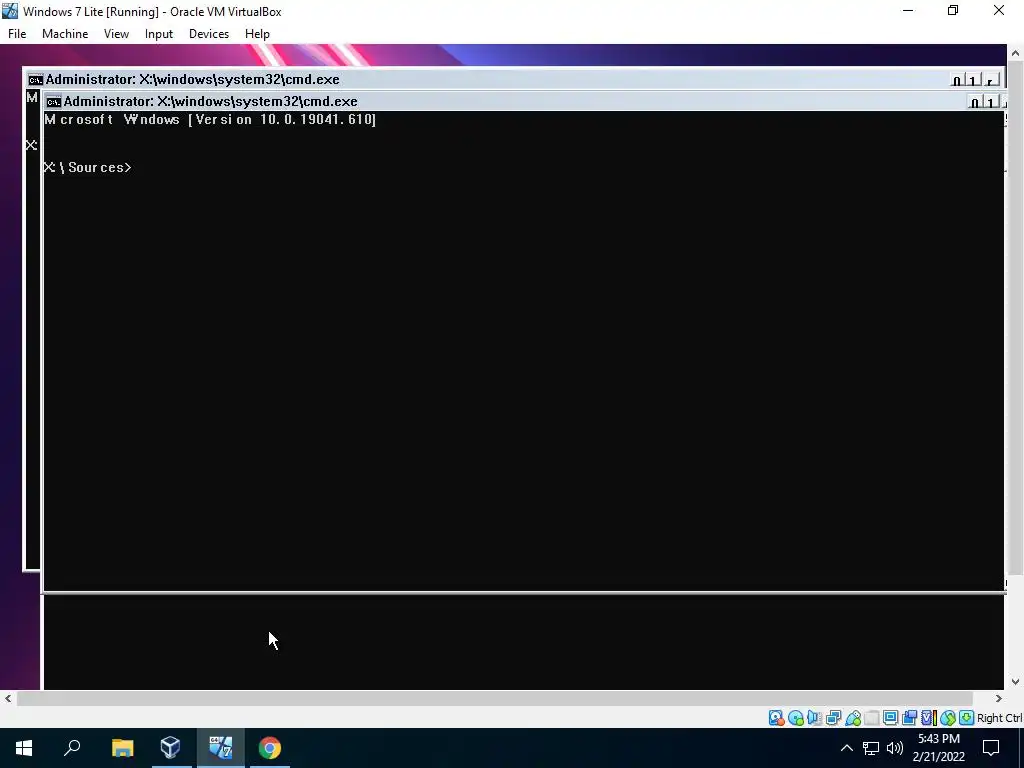
Task: Click the VirtualBox window title bar icon
Action: pyautogui.click(x=10, y=11)
